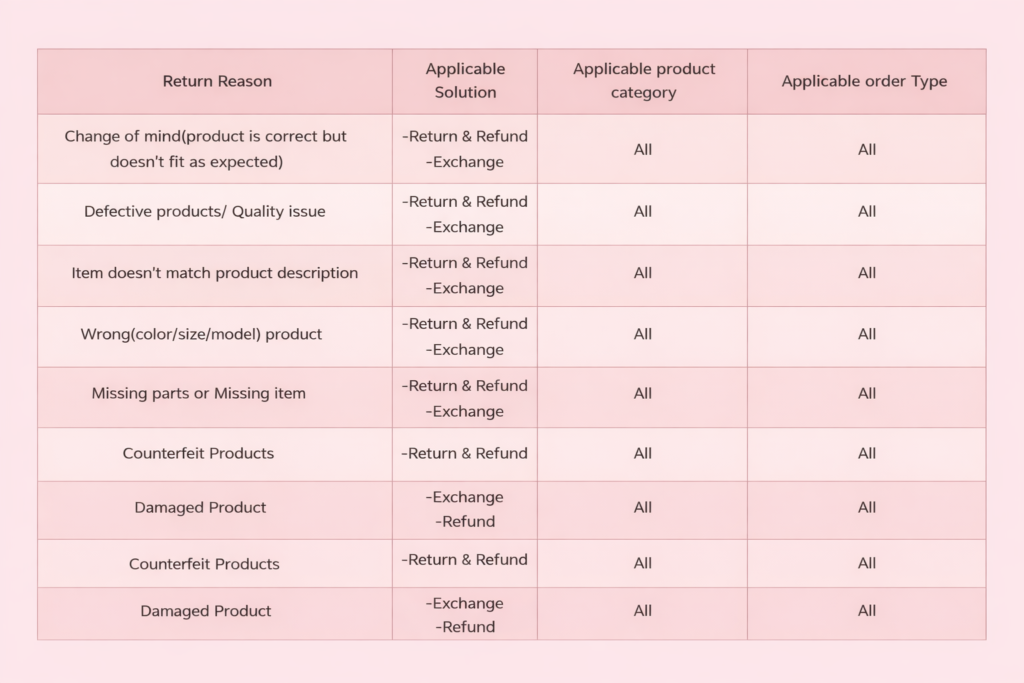Click the solution cell for Wrong product row
The width and height of the screenshot is (1024, 683).
click(465, 337)
